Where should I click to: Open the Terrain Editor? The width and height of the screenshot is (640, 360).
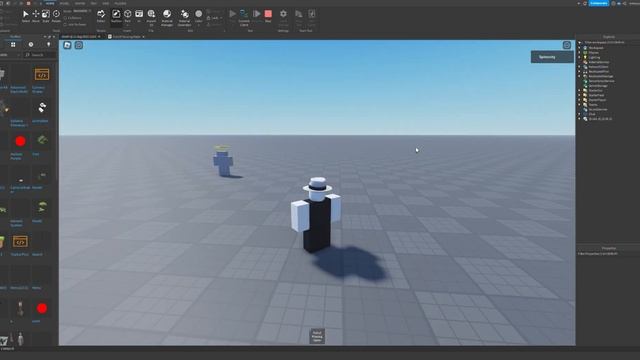coord(101,16)
